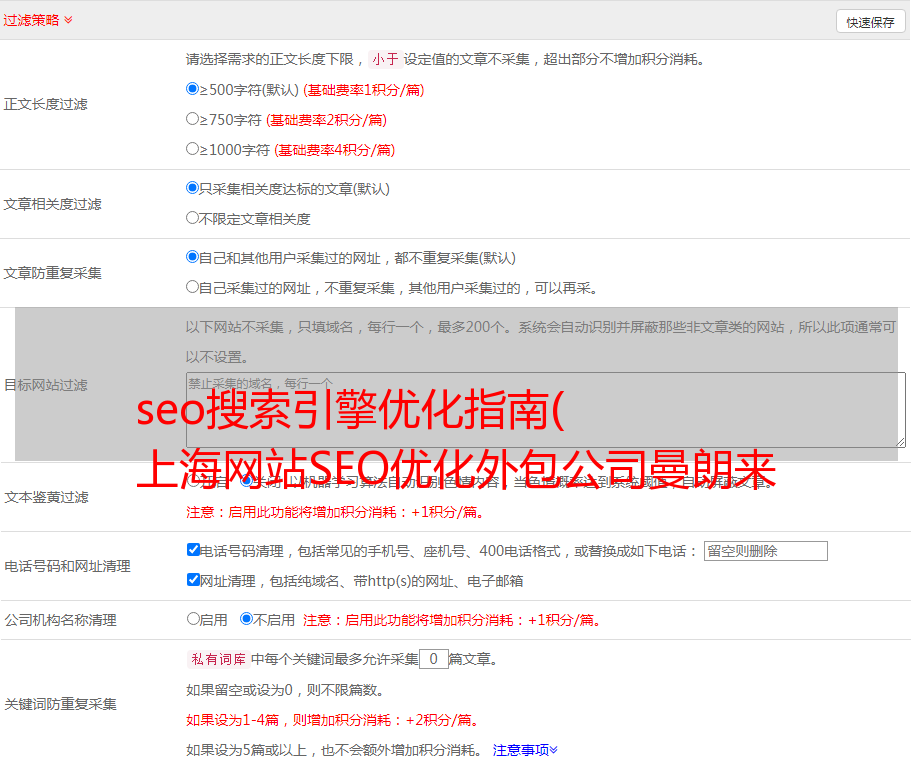Select the ≥500字符 default length option
Image resolution: width=912 pixels, height=768 pixels.
[193, 89]
